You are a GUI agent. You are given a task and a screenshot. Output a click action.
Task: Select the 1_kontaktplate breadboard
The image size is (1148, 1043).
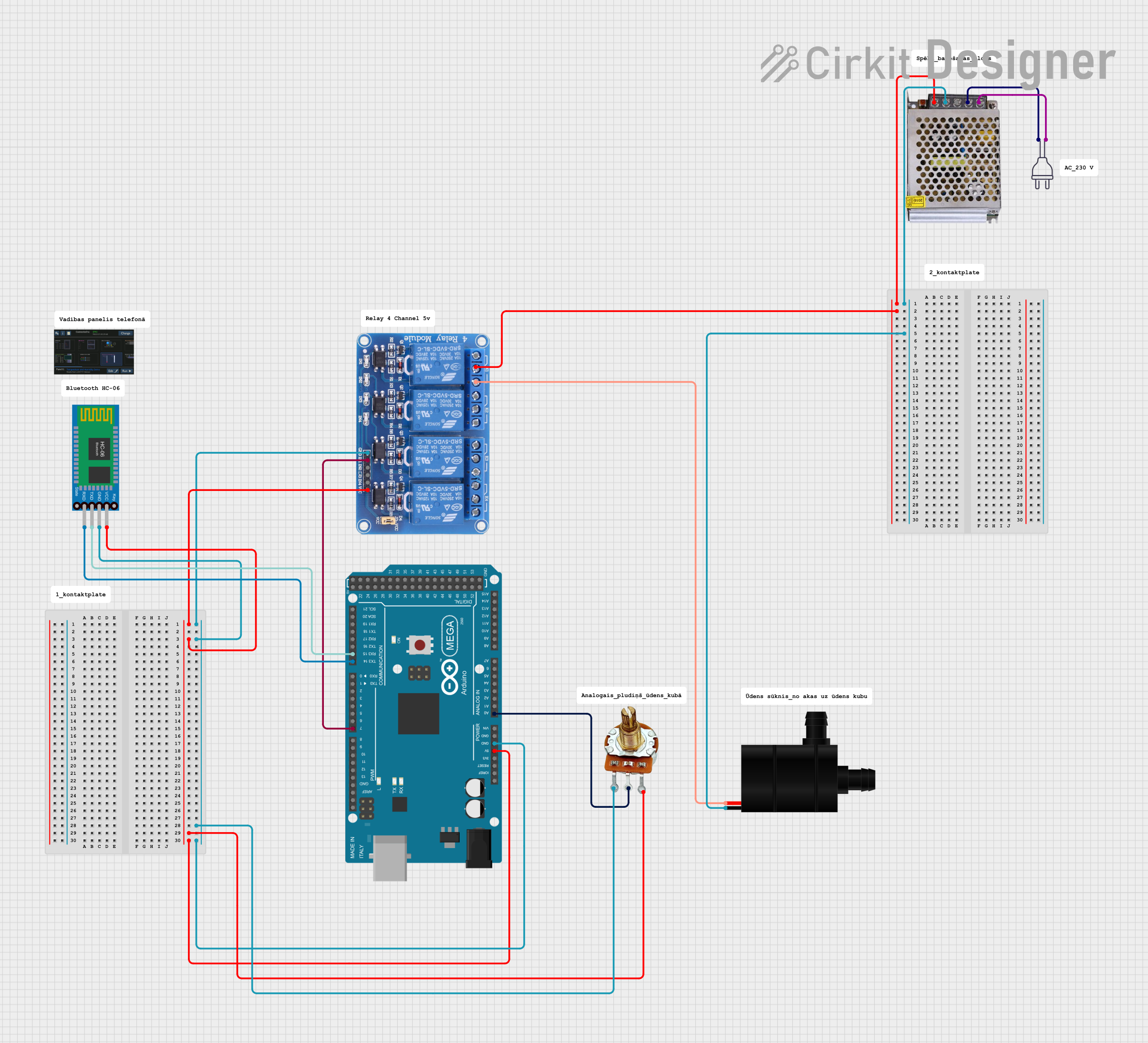(125, 732)
